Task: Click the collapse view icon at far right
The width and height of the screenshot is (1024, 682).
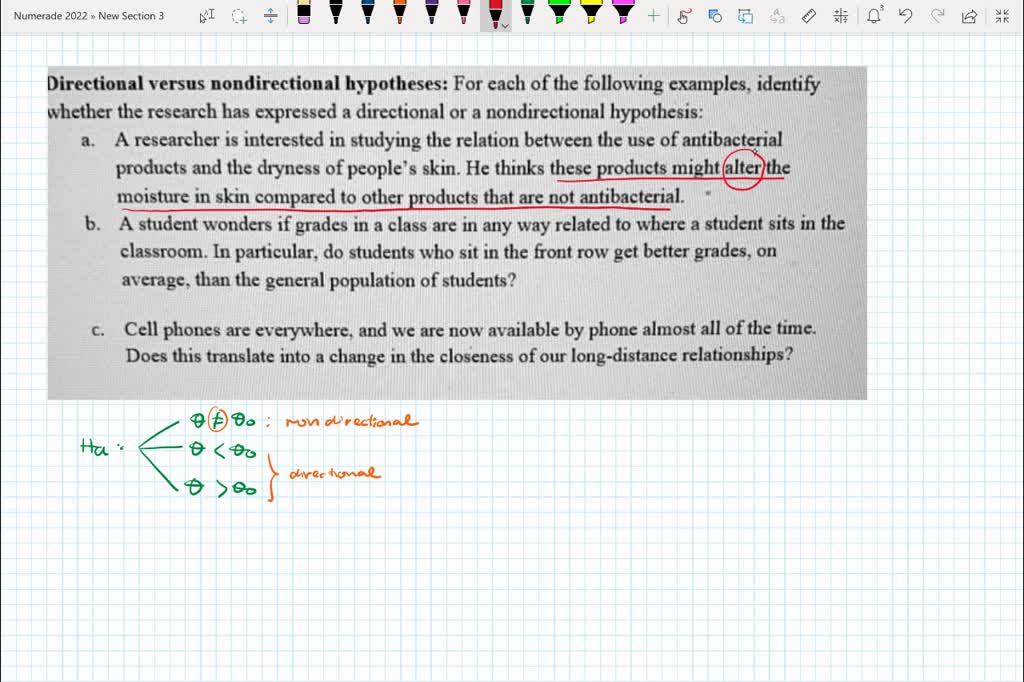Action: [1000, 15]
